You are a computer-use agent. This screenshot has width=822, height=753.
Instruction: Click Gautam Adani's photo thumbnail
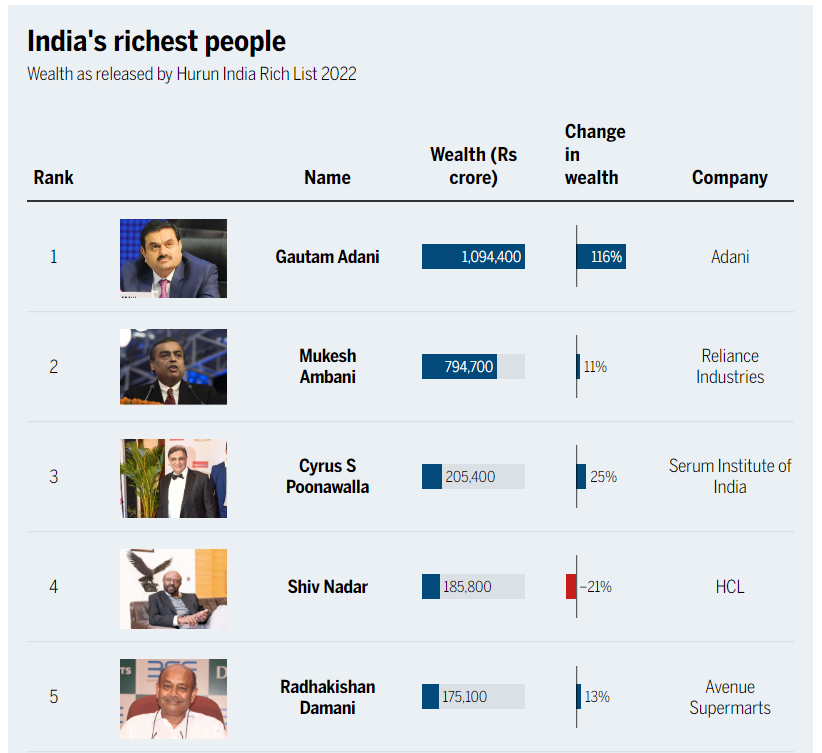174,259
